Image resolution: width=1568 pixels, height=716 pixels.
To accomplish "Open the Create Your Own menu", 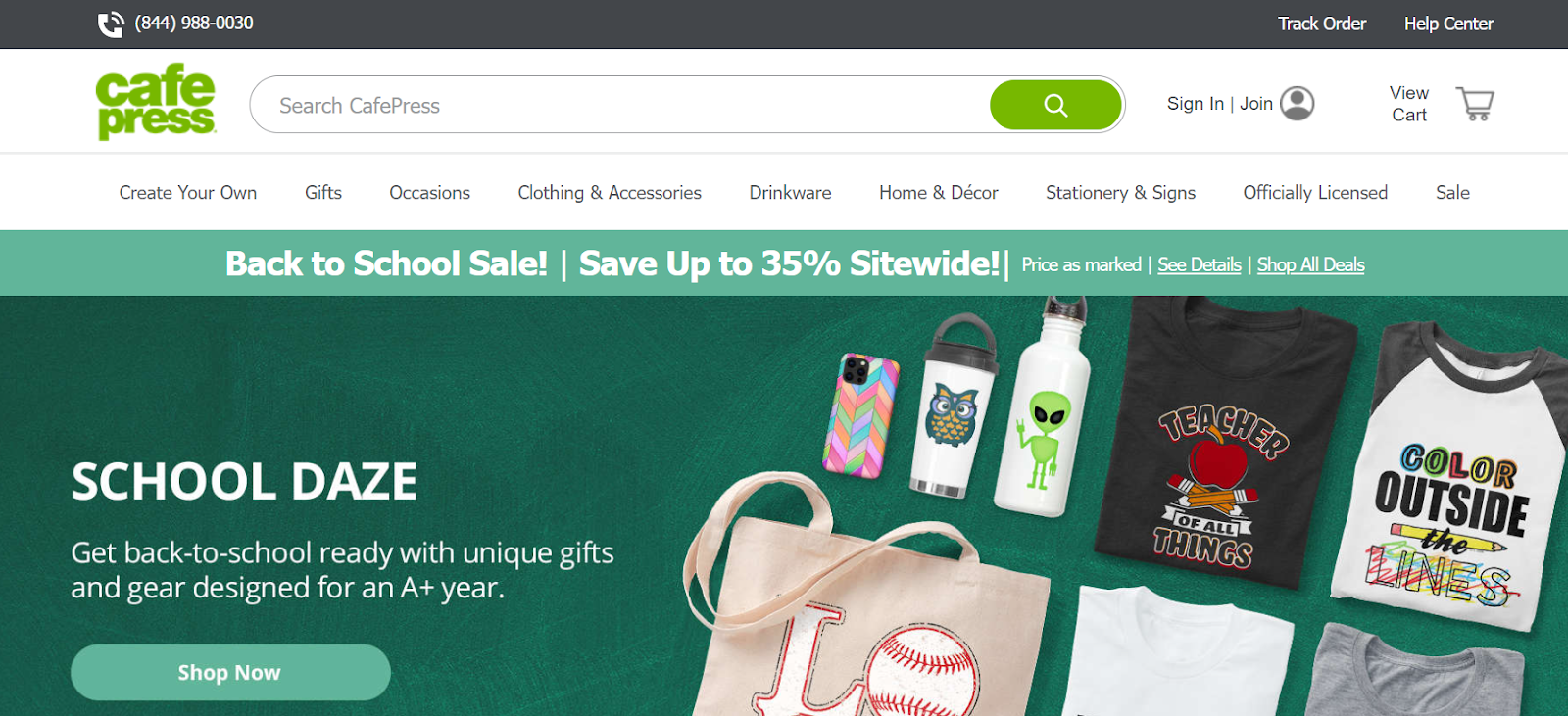I will pyautogui.click(x=188, y=193).
